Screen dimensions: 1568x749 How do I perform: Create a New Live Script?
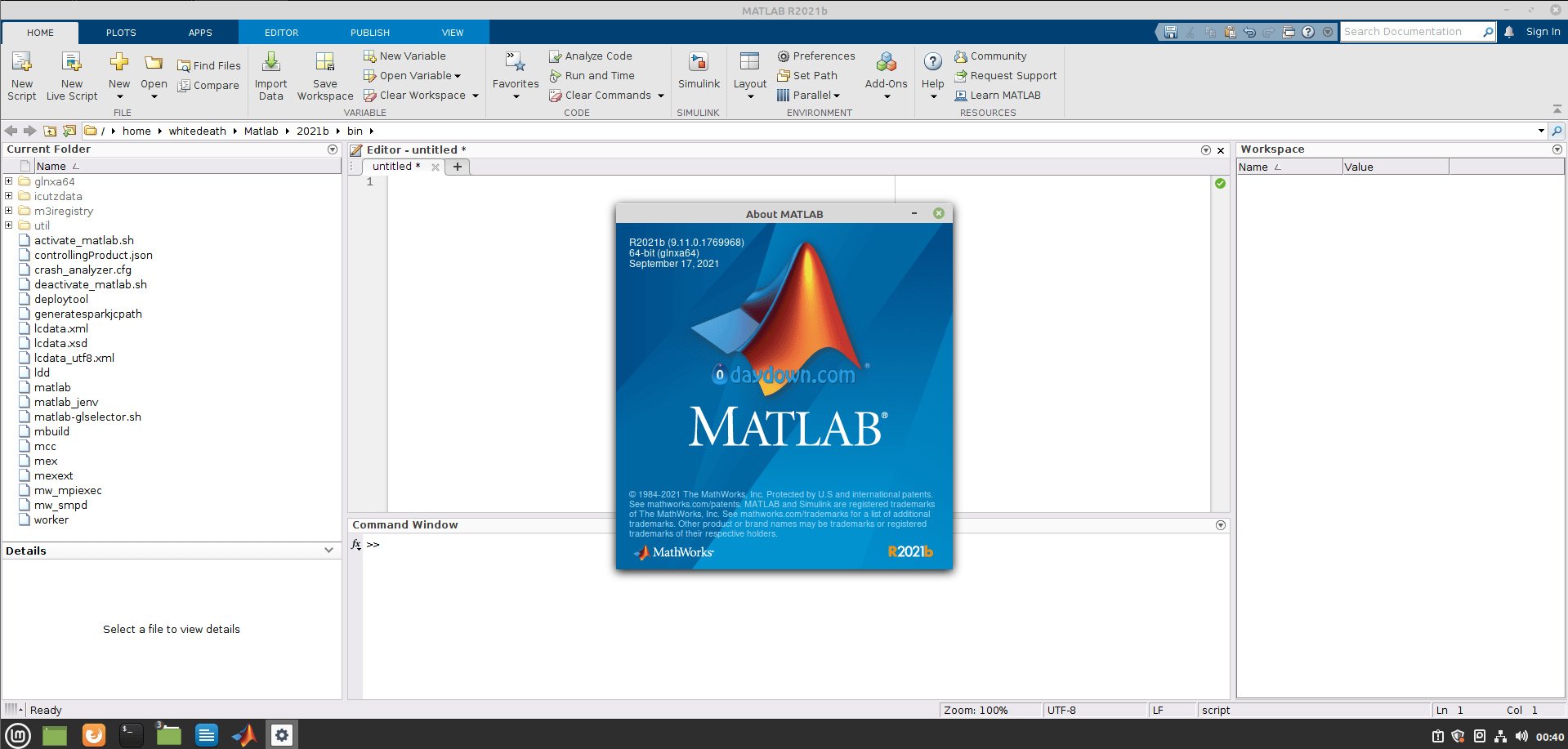click(x=72, y=75)
